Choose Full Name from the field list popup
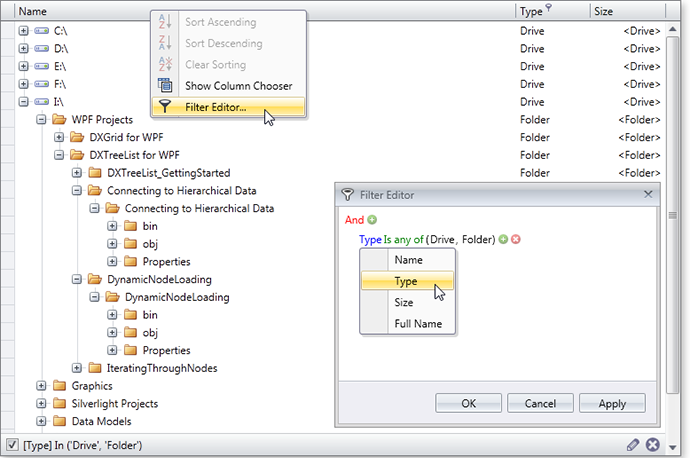This screenshot has width=690, height=458. coord(416,324)
